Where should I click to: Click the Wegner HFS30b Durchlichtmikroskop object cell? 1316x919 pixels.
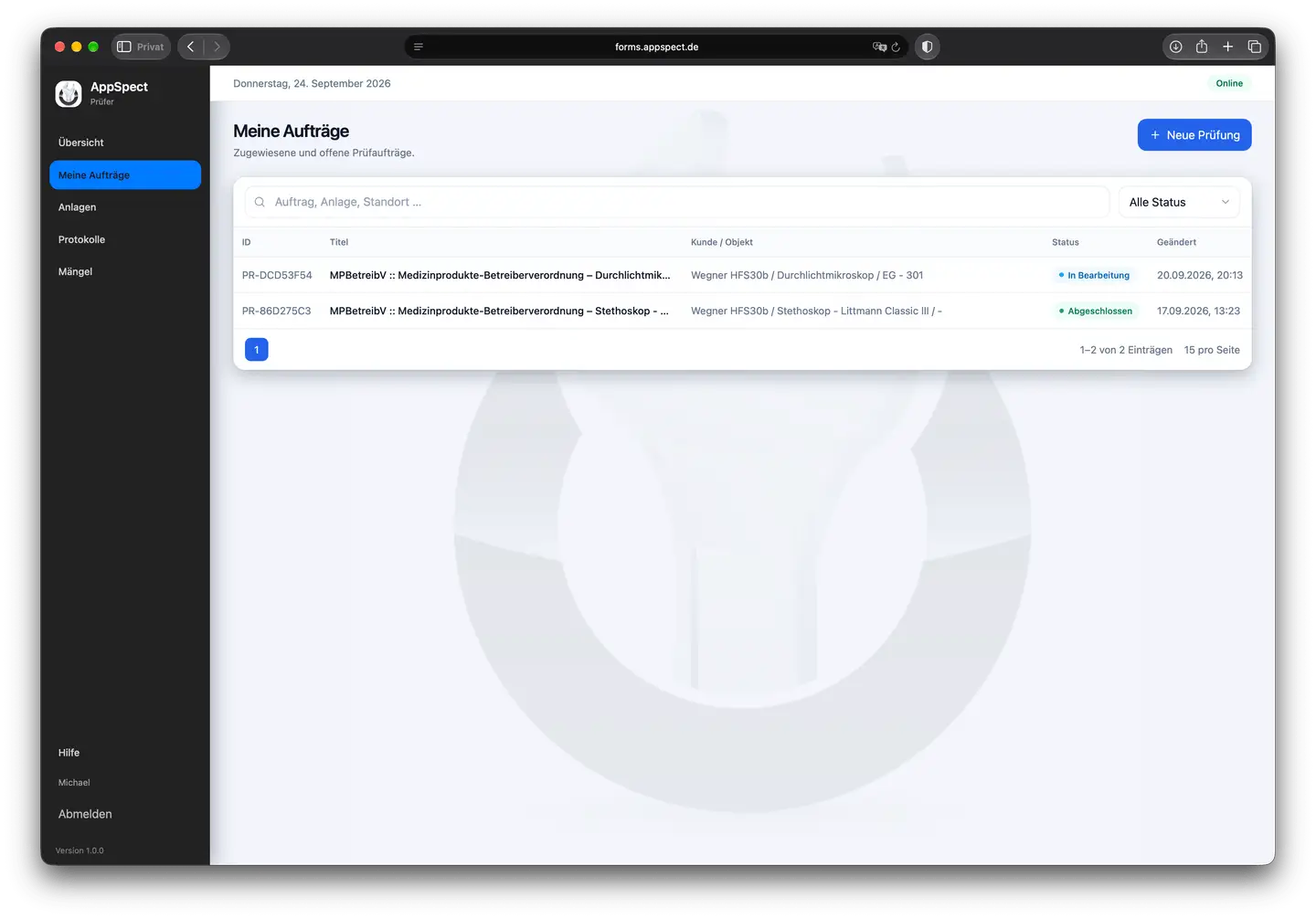tap(807, 275)
